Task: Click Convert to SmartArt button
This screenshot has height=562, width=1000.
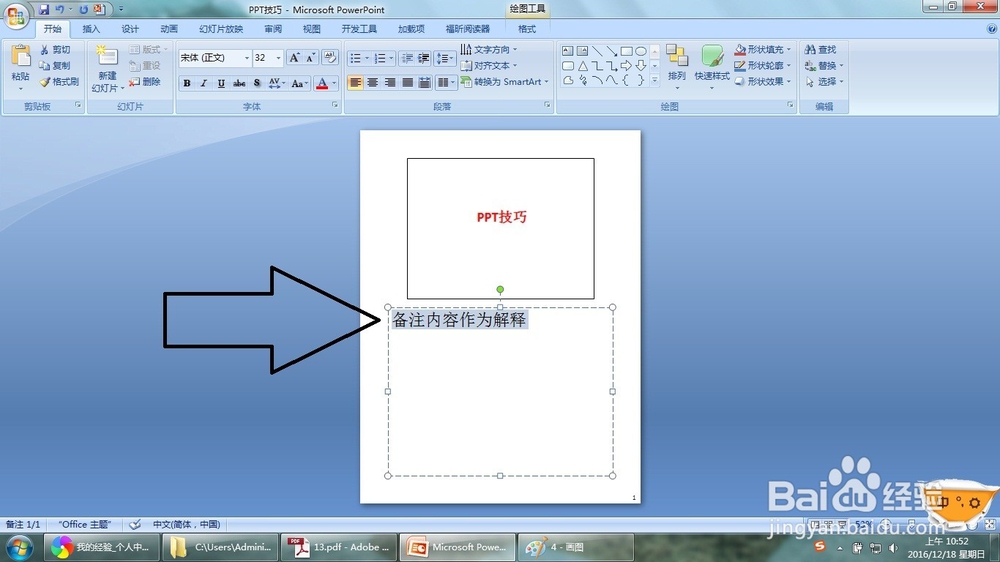Action: 504,82
